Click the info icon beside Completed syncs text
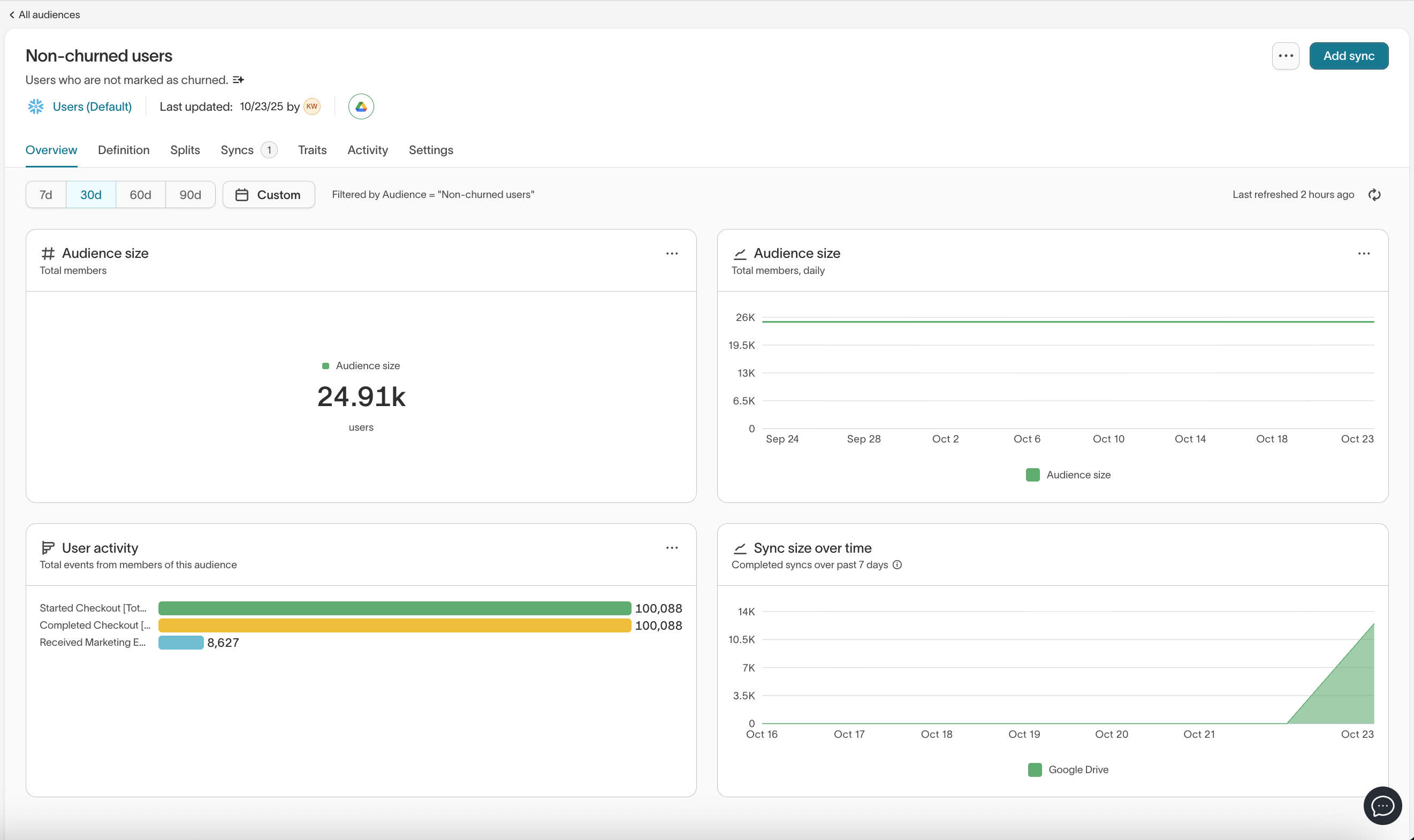This screenshot has width=1414, height=840. pos(897,565)
